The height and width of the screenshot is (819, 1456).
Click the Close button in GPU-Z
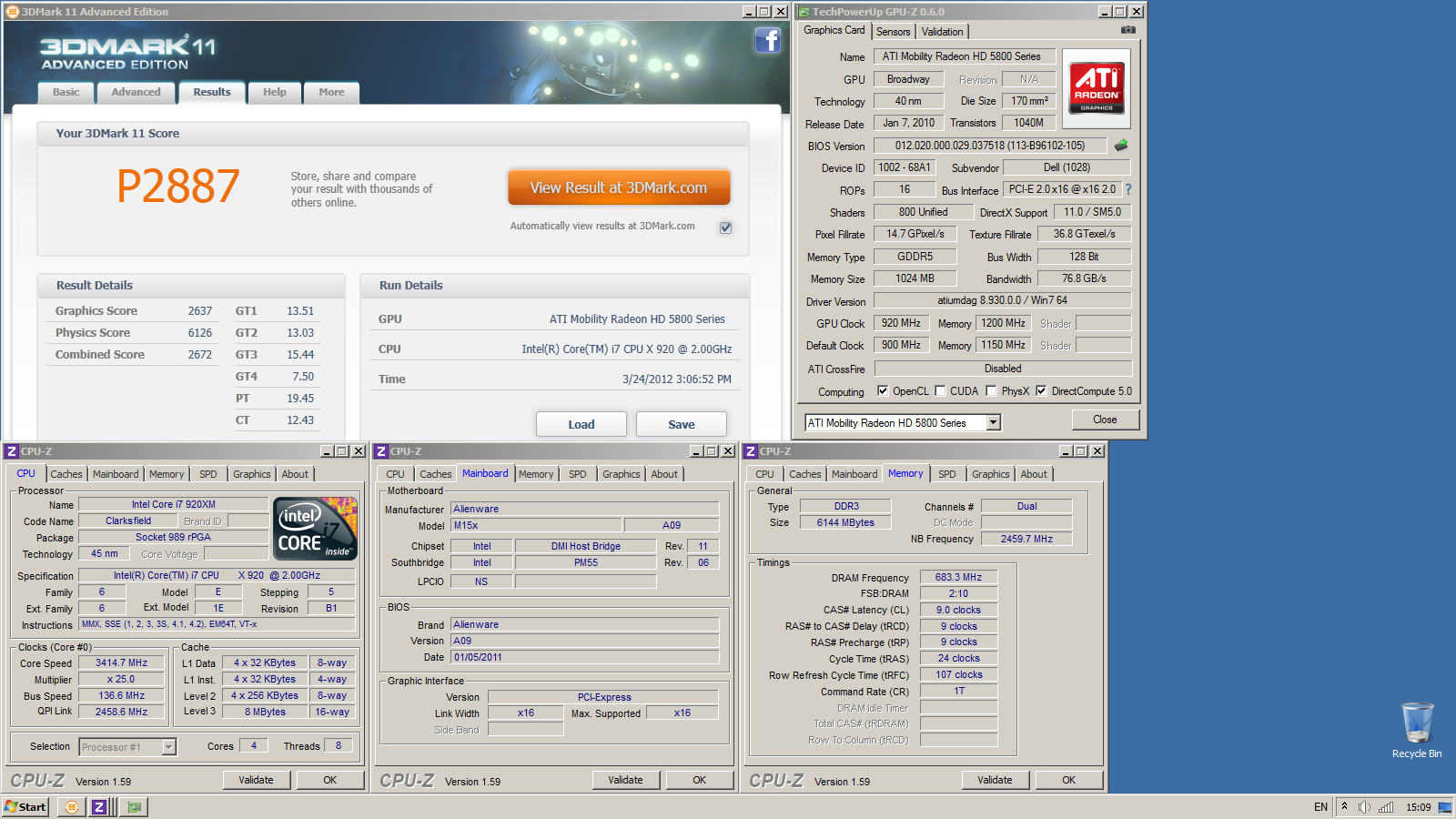(x=1105, y=420)
